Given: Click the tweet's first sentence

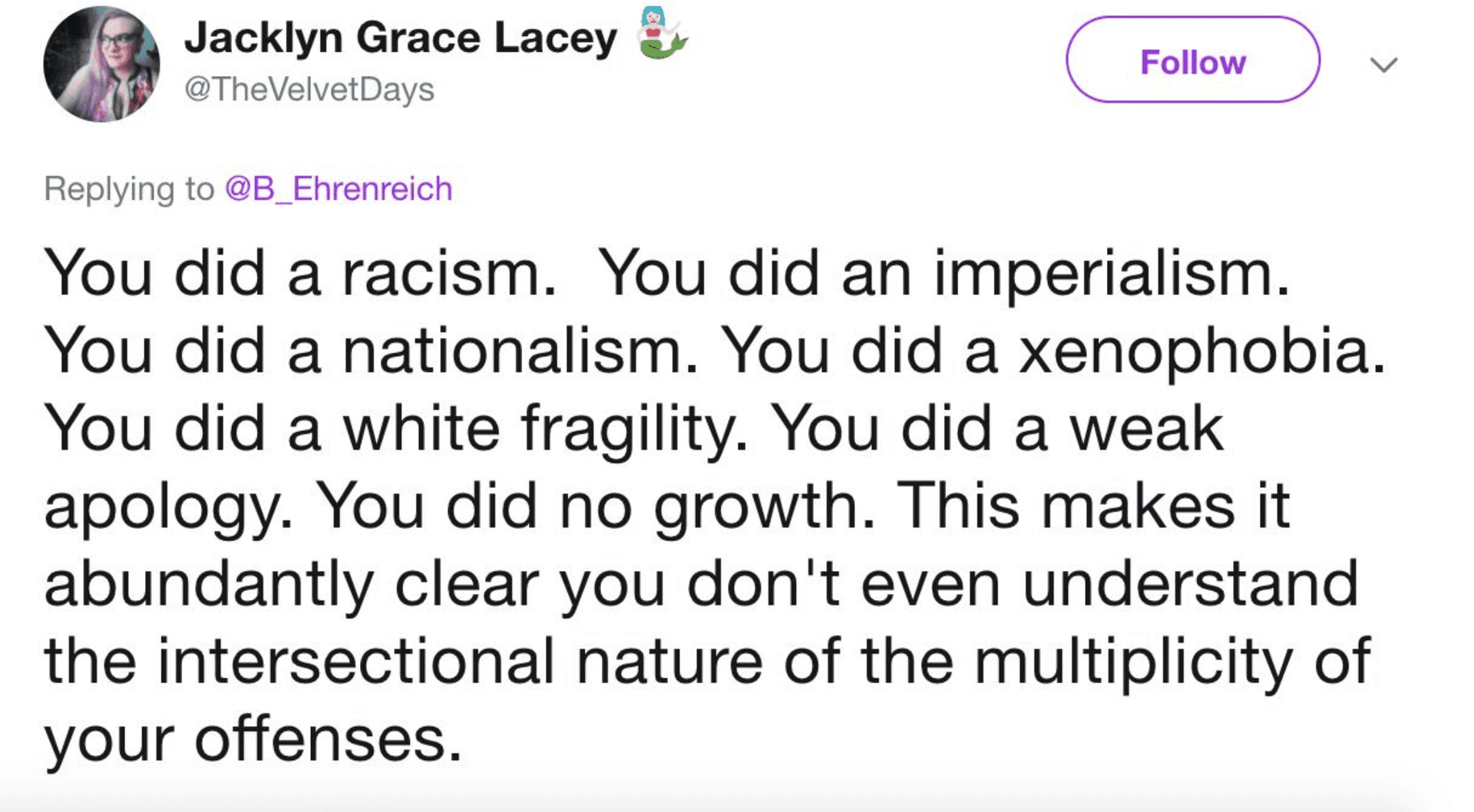Looking at the screenshot, I should pos(307,275).
